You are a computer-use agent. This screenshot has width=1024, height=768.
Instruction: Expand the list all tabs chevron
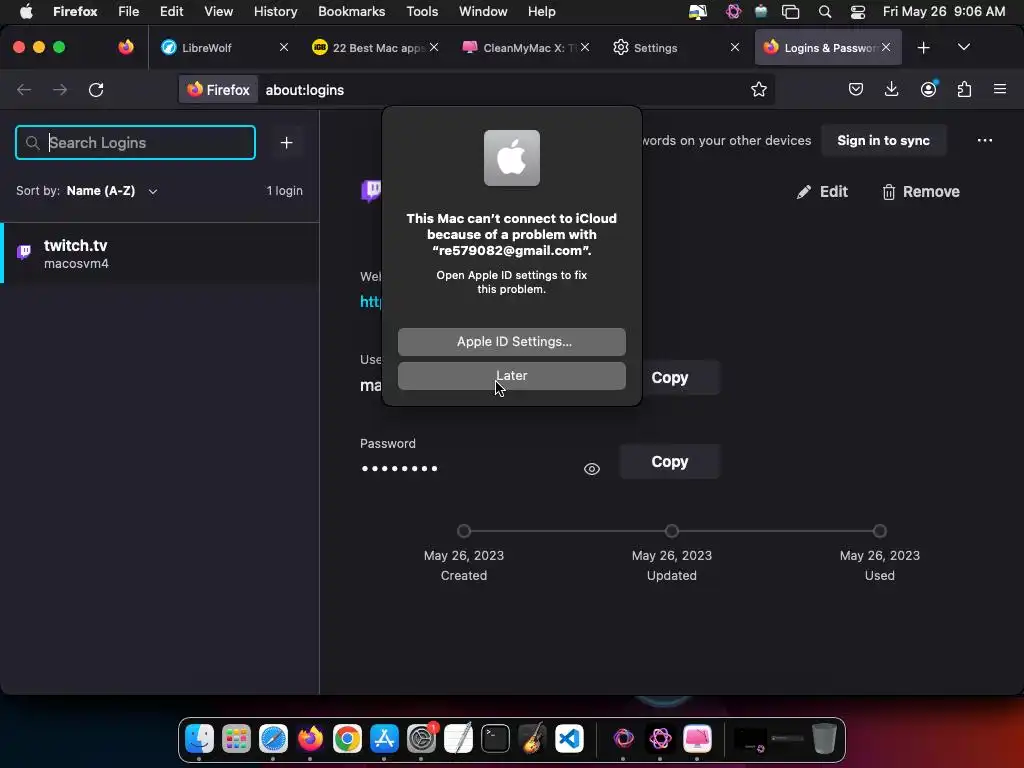coord(963,48)
